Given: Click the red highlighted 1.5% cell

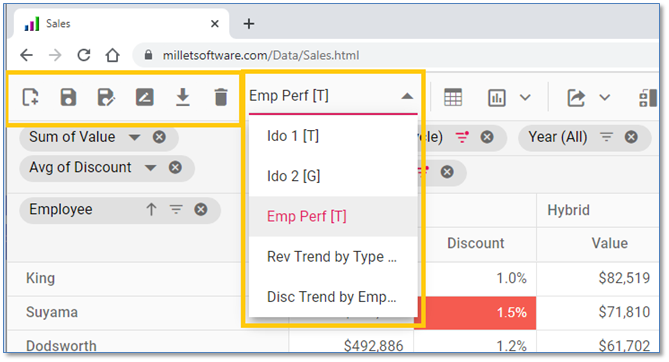Looking at the screenshot, I should click(475, 312).
